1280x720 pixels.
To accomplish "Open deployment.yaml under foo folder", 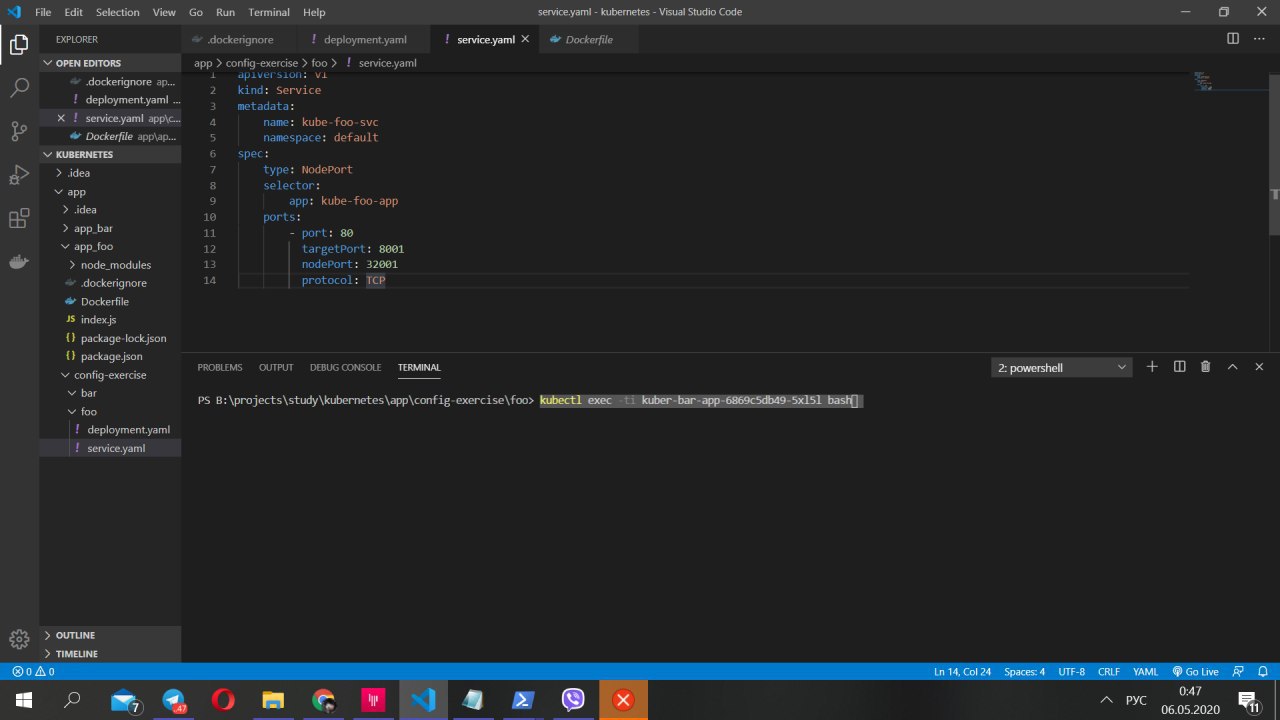I will coord(110,429).
